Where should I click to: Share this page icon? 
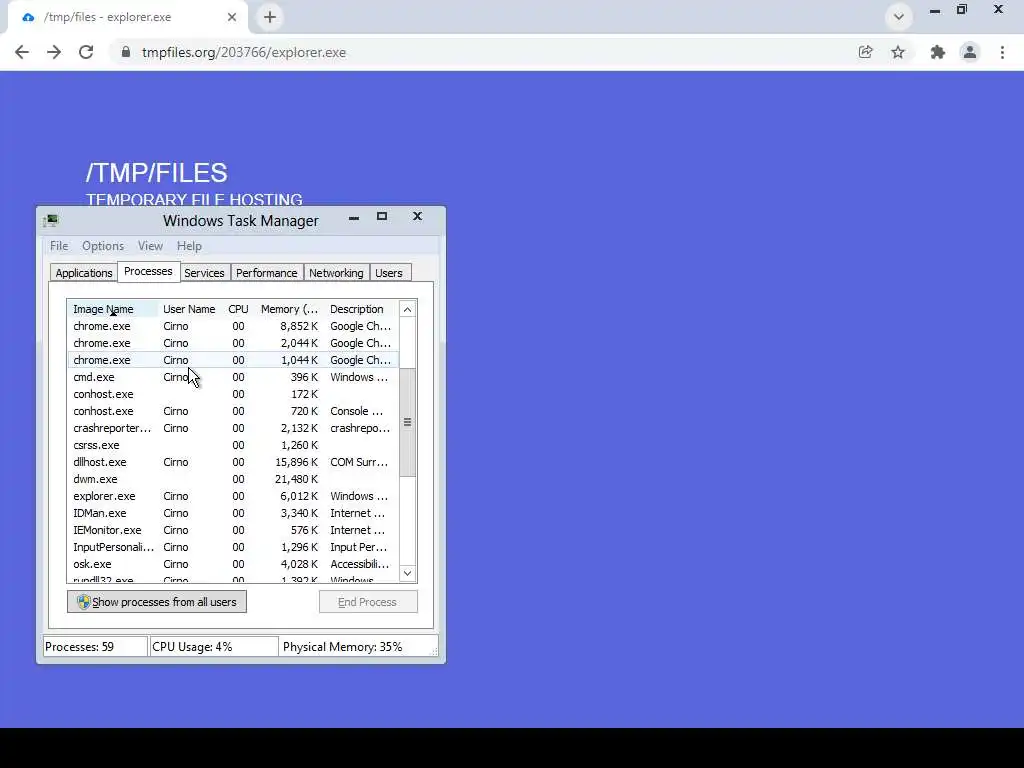tap(865, 52)
